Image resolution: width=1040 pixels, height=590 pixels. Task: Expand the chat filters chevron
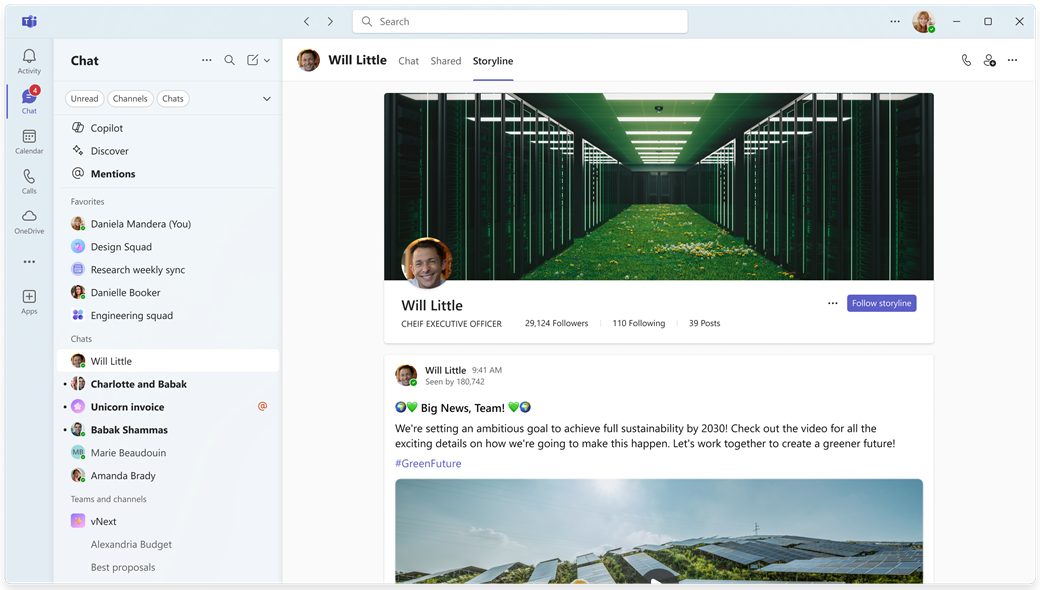[x=266, y=99]
